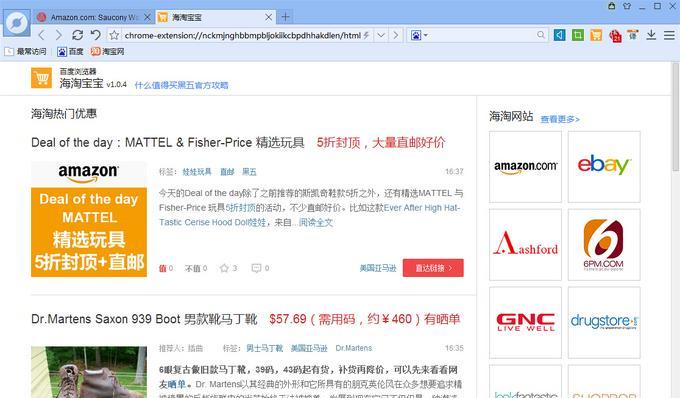Click the green crop screenshot tool icon

(578, 35)
